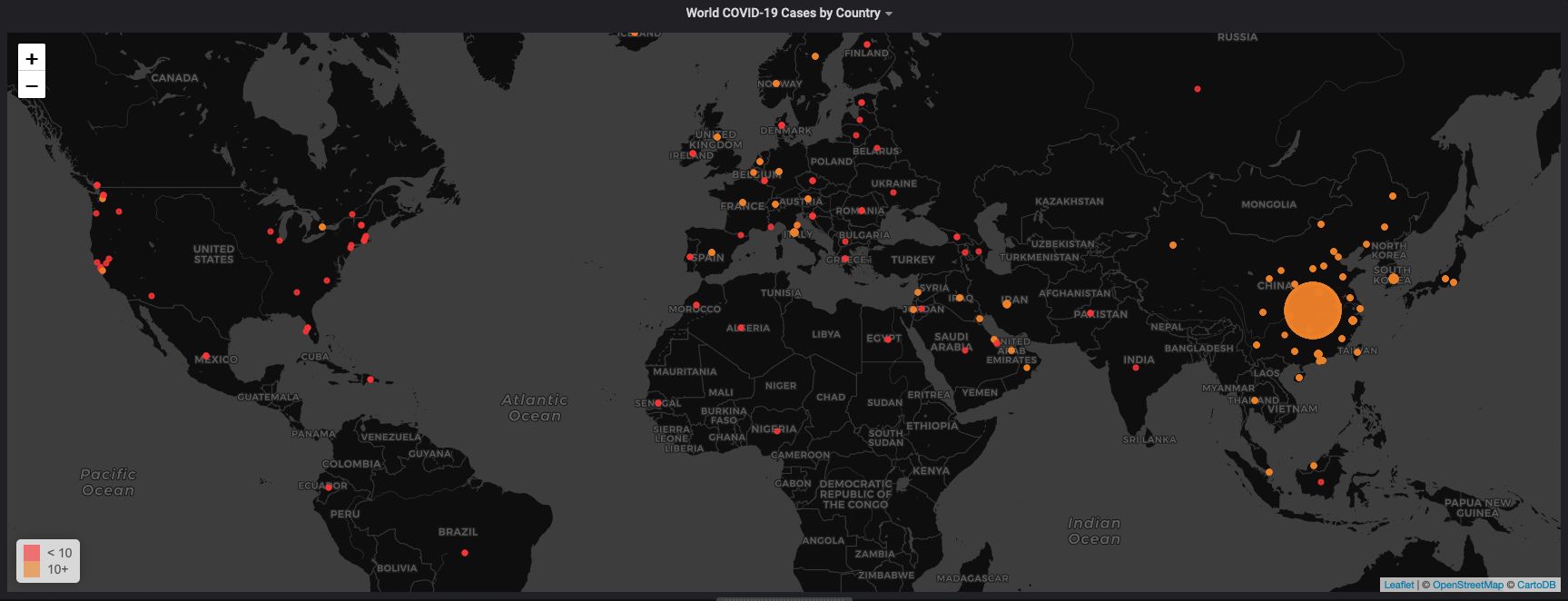
Task: Open the Leaflet attribution link
Action: coord(1398,585)
